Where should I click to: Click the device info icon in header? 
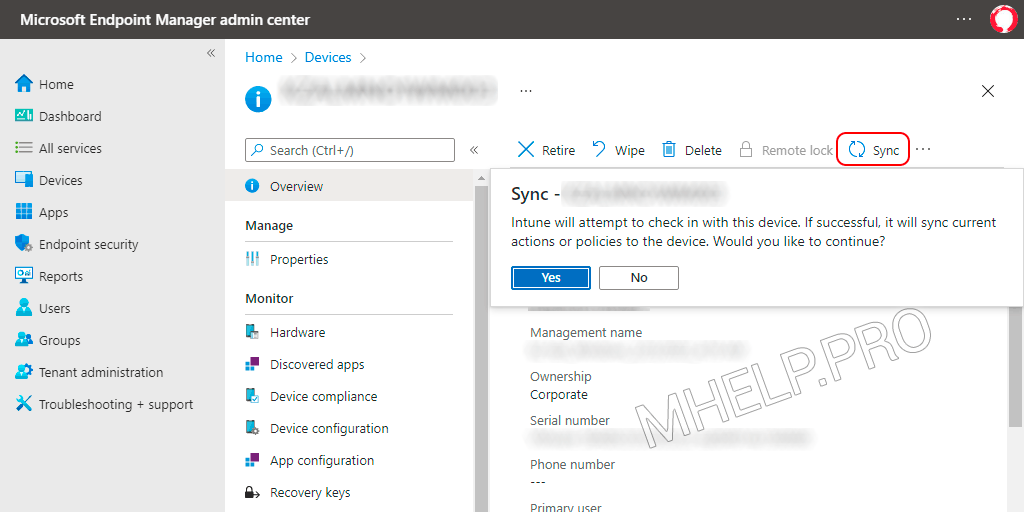tap(258, 99)
